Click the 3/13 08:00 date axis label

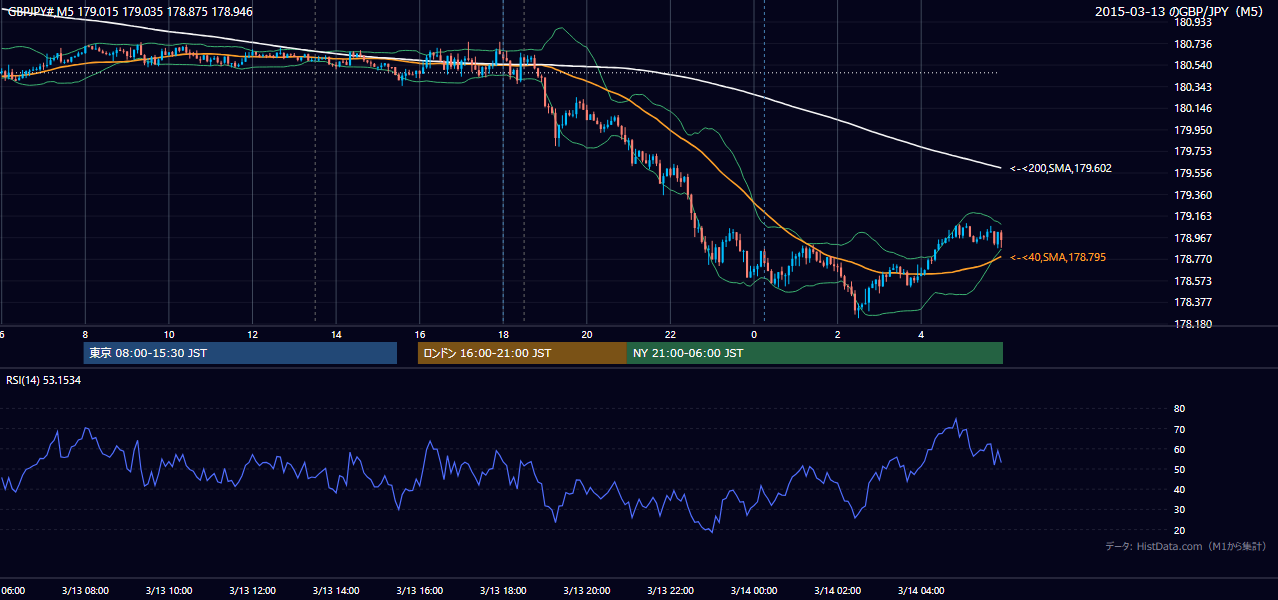85,590
